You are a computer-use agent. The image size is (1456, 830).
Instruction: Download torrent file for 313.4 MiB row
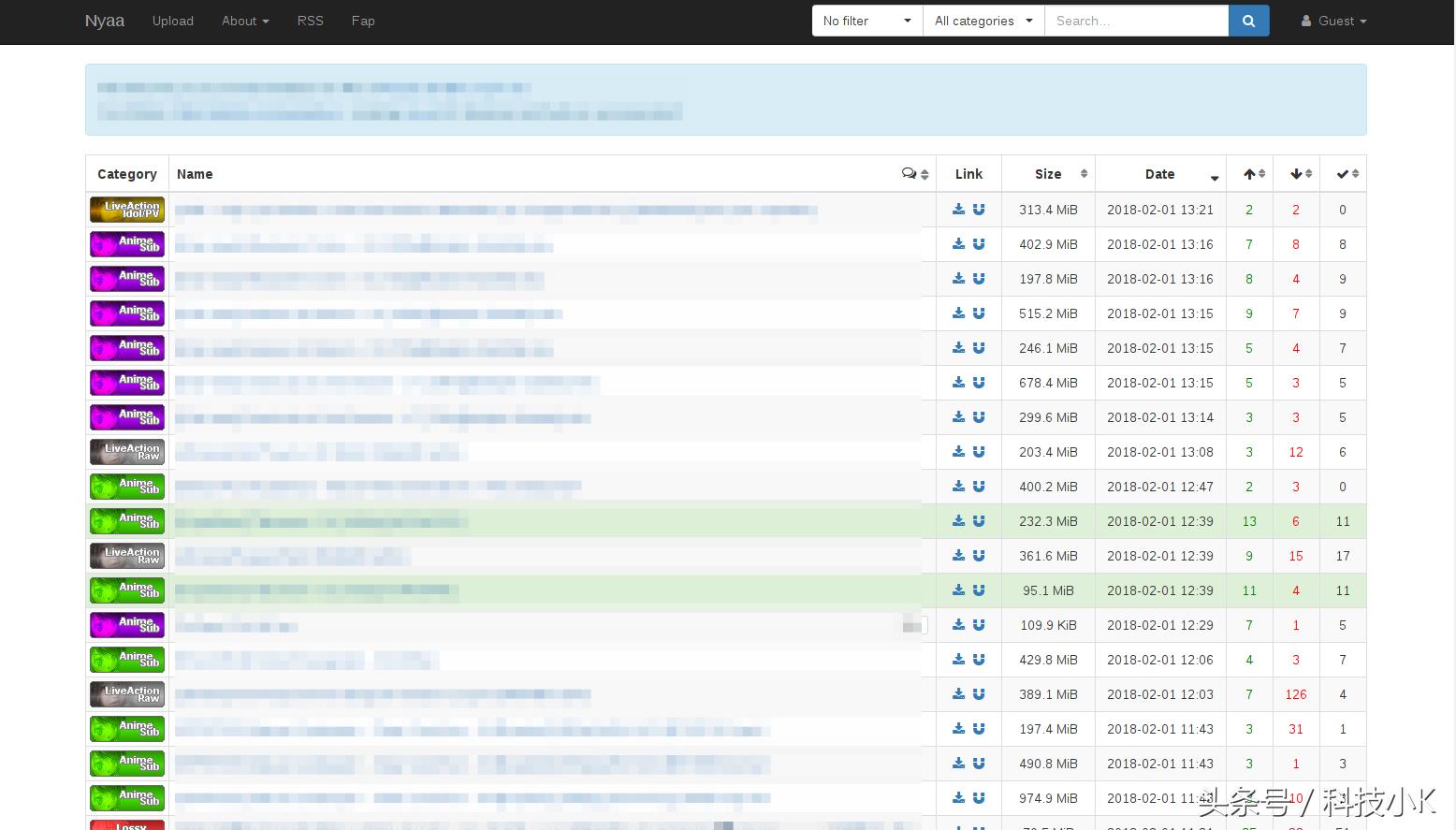coord(959,210)
